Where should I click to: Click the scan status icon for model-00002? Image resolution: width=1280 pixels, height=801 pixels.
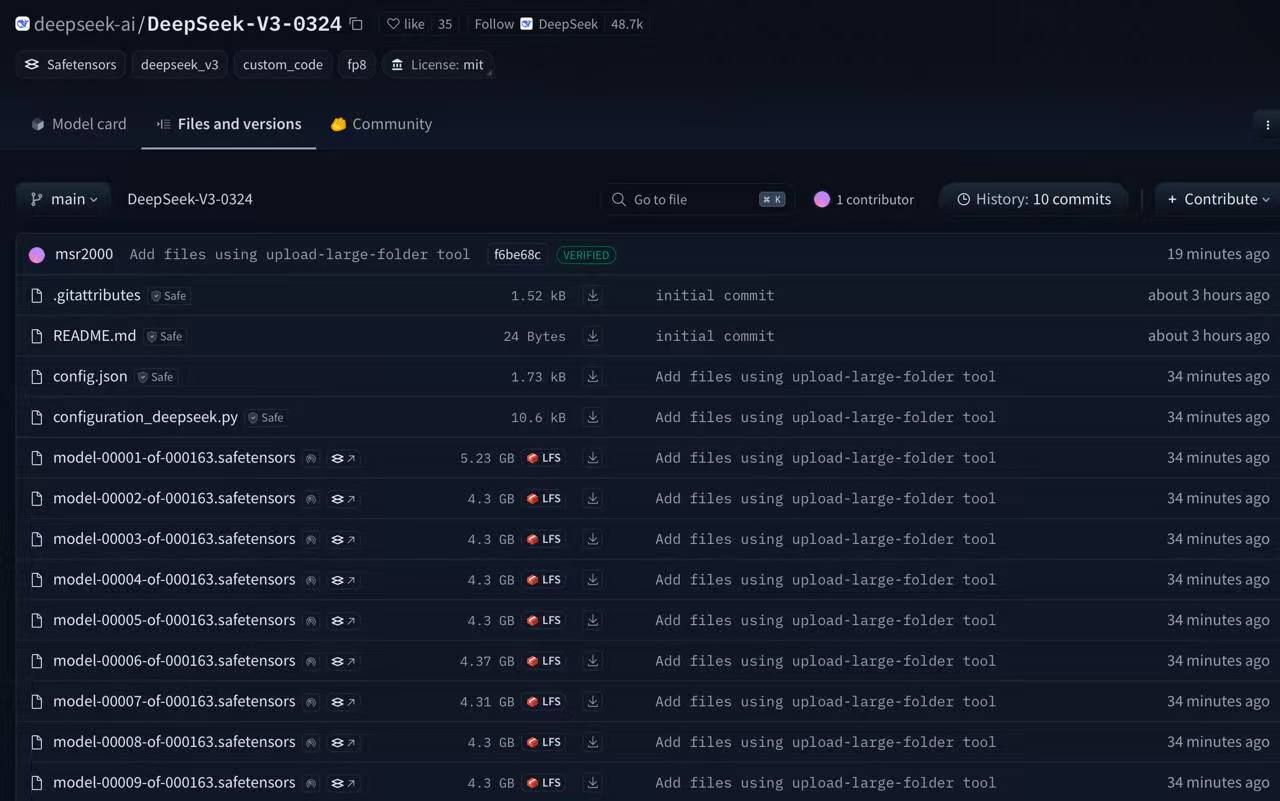point(311,499)
